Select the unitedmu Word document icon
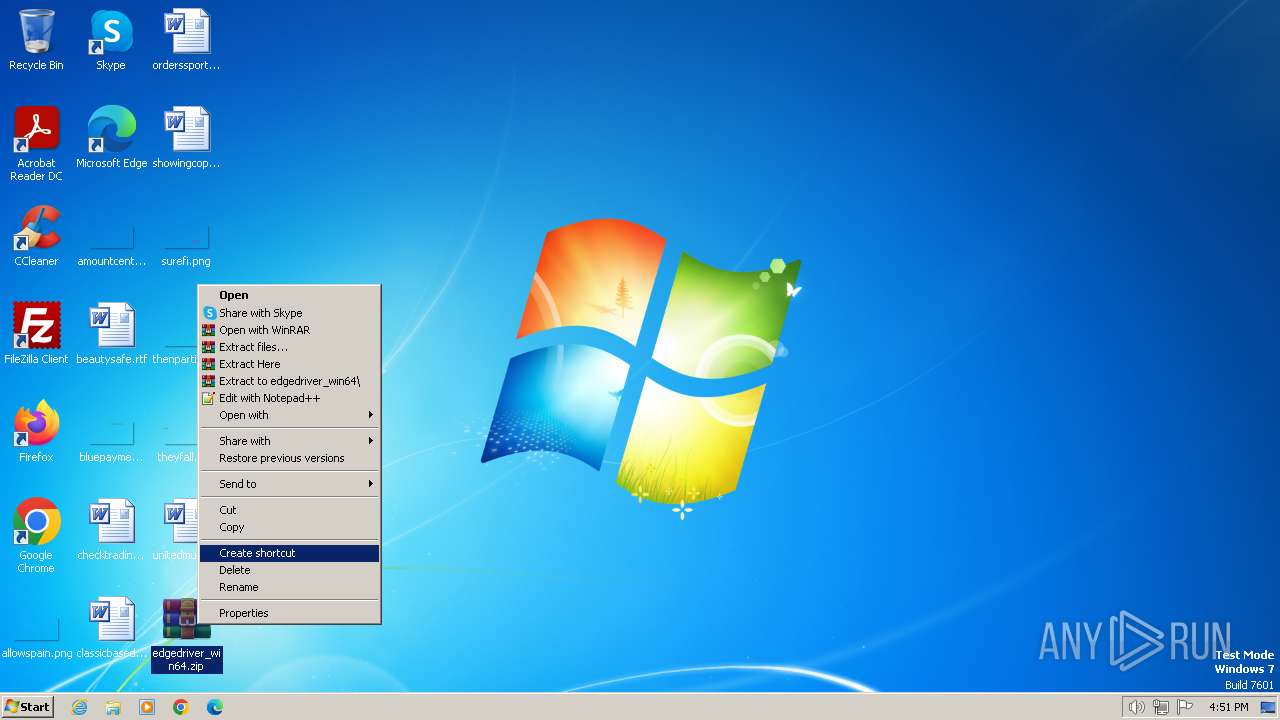 [174, 530]
